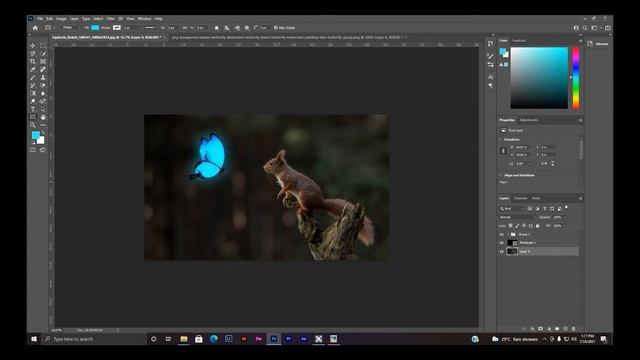The width and height of the screenshot is (640, 360).
Task: Click the Share button at top right
Action: pyautogui.click(x=608, y=28)
